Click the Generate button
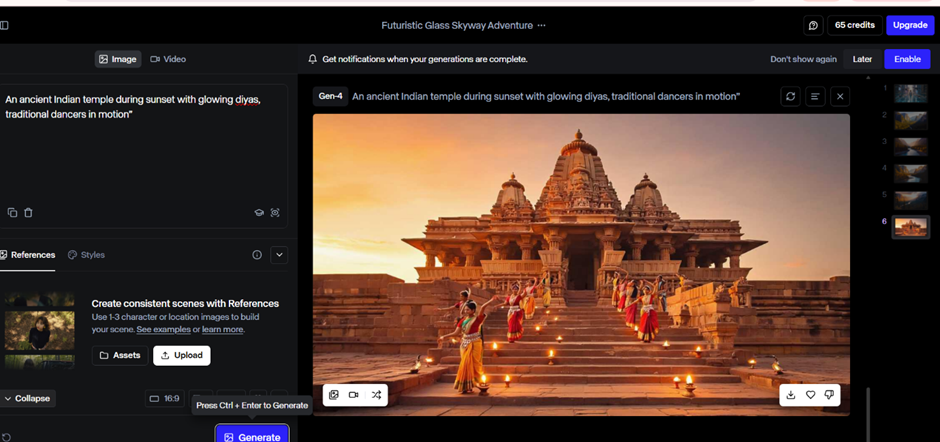The height and width of the screenshot is (442, 940). tap(252, 435)
